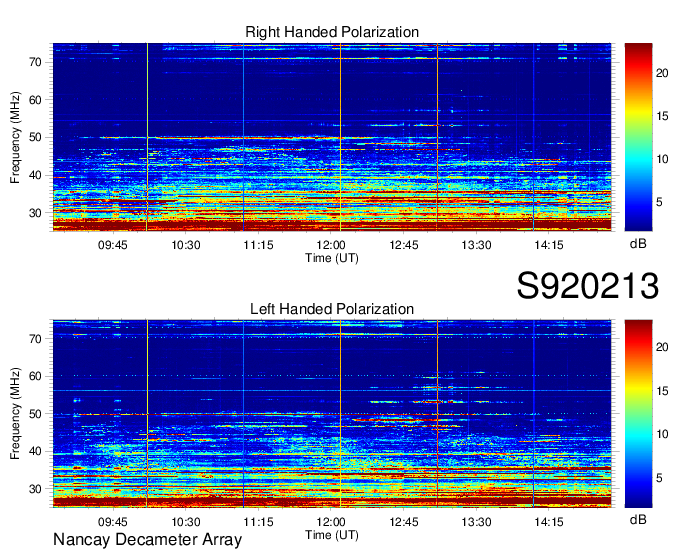Click the 10 dB label on the left-handed color bar
This screenshot has height=552, width=680.
[662, 434]
